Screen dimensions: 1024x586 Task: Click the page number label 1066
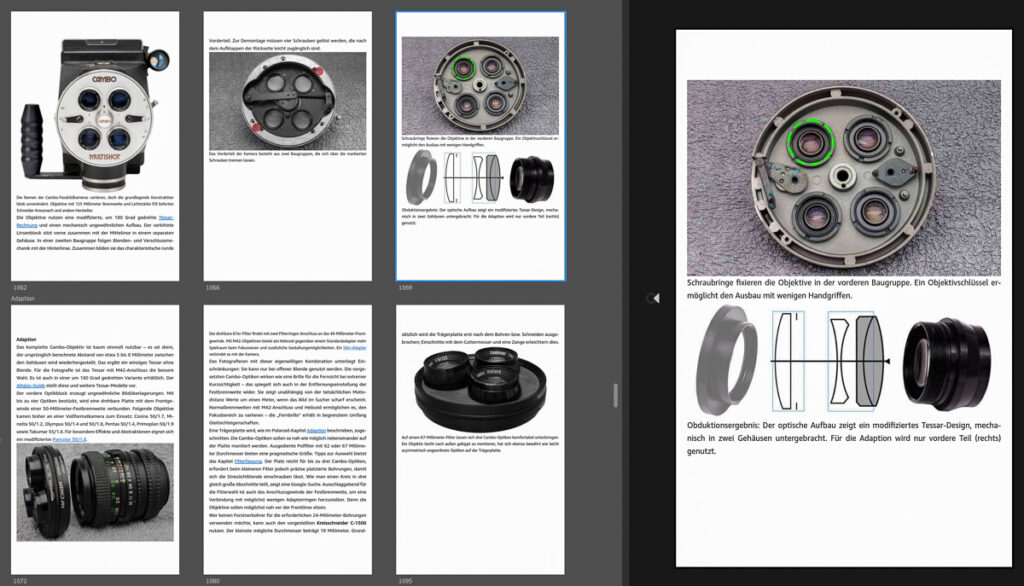[x=212, y=287]
